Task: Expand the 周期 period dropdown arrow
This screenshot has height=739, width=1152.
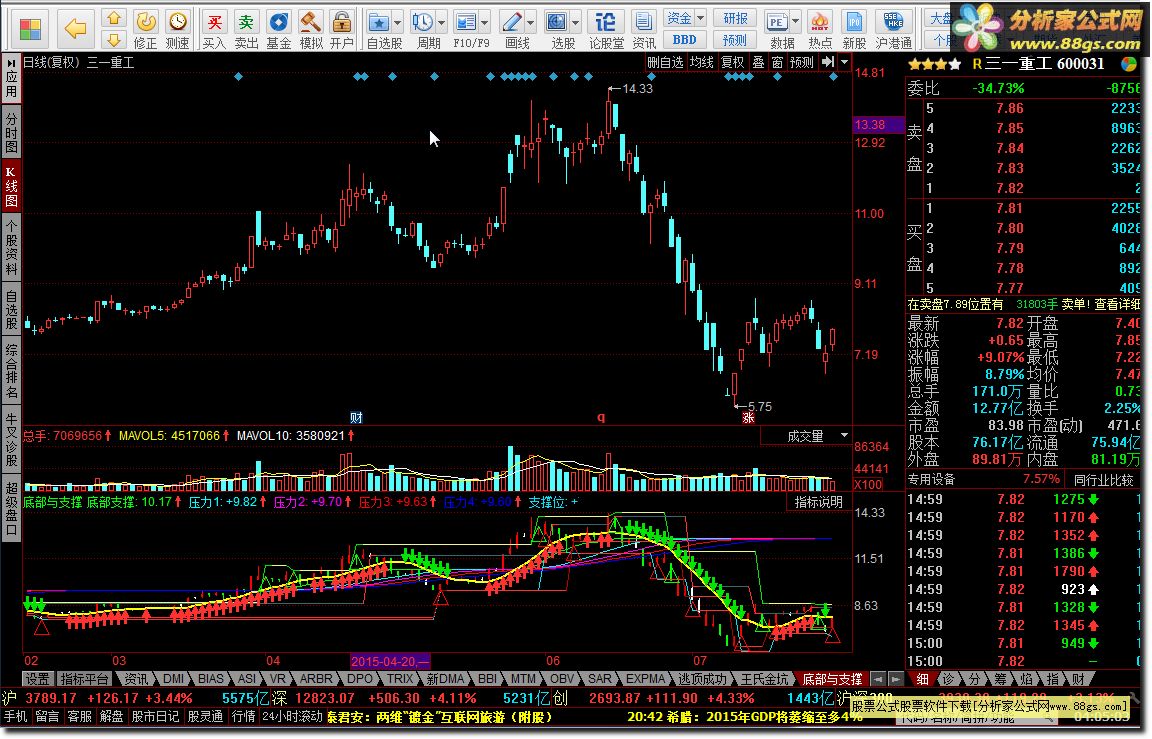Action: tap(442, 23)
